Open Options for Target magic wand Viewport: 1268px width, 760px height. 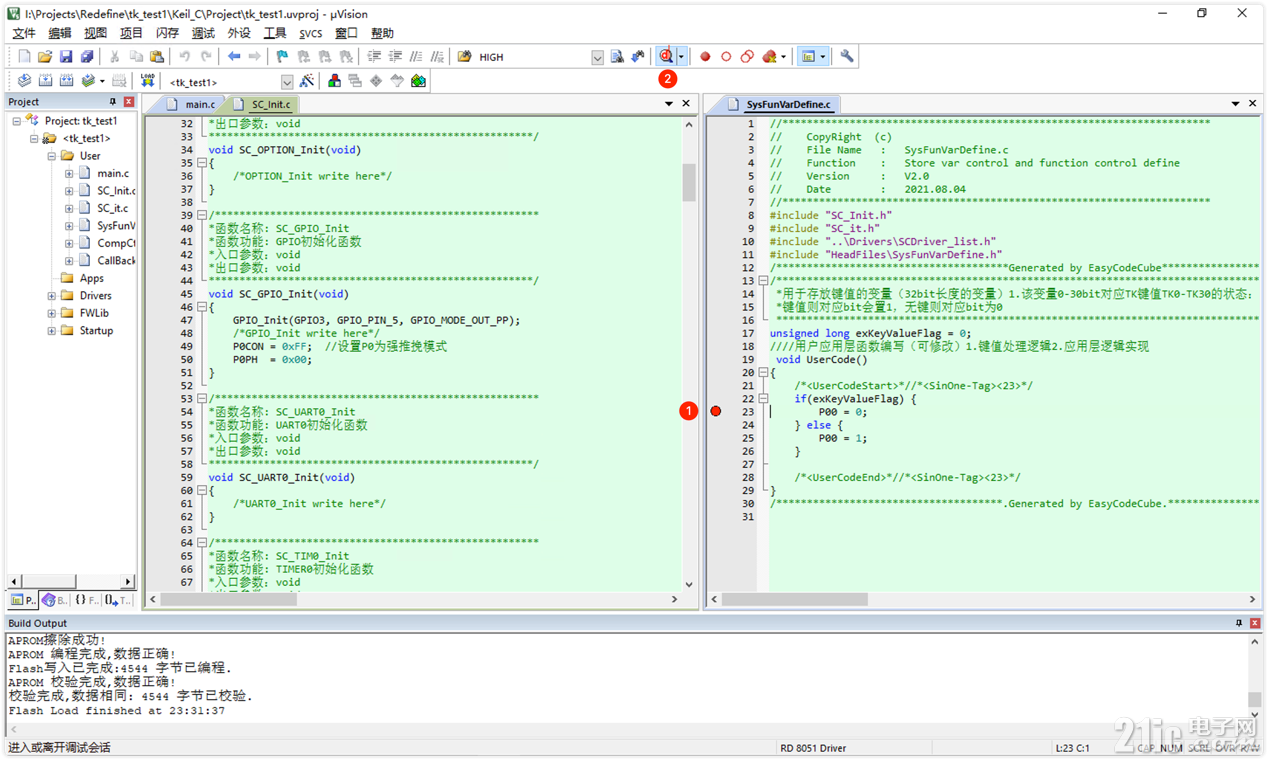coord(306,81)
